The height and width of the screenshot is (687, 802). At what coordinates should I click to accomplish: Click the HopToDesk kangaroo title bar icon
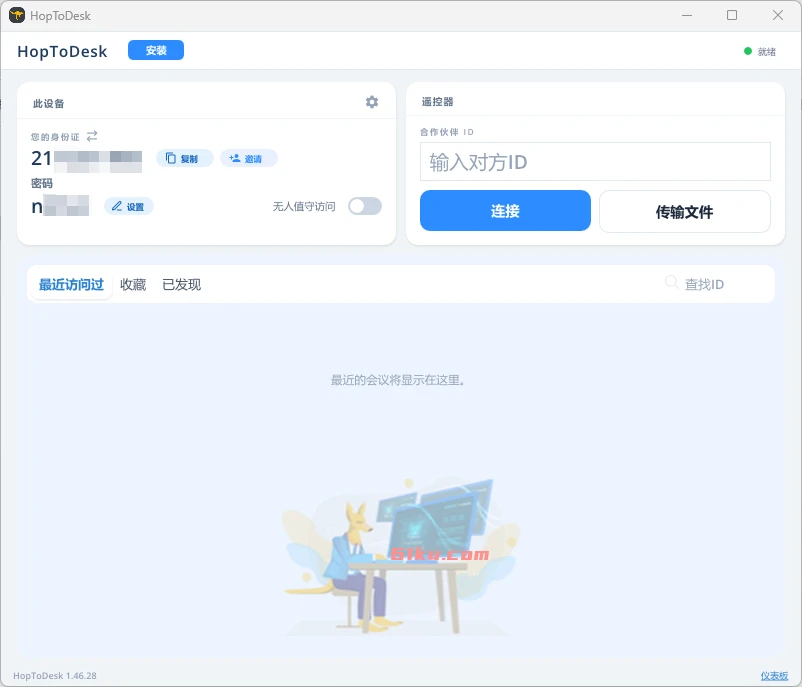pyautogui.click(x=17, y=15)
